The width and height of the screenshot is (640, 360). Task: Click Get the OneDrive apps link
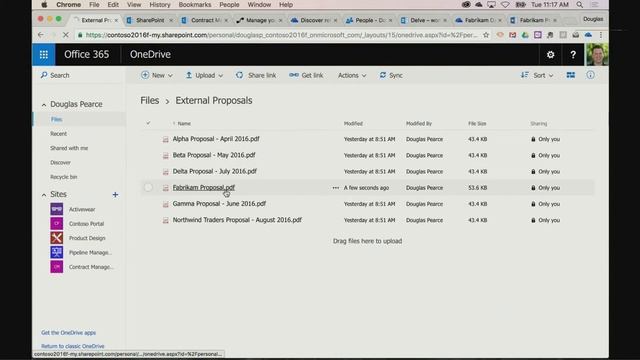coord(69,333)
